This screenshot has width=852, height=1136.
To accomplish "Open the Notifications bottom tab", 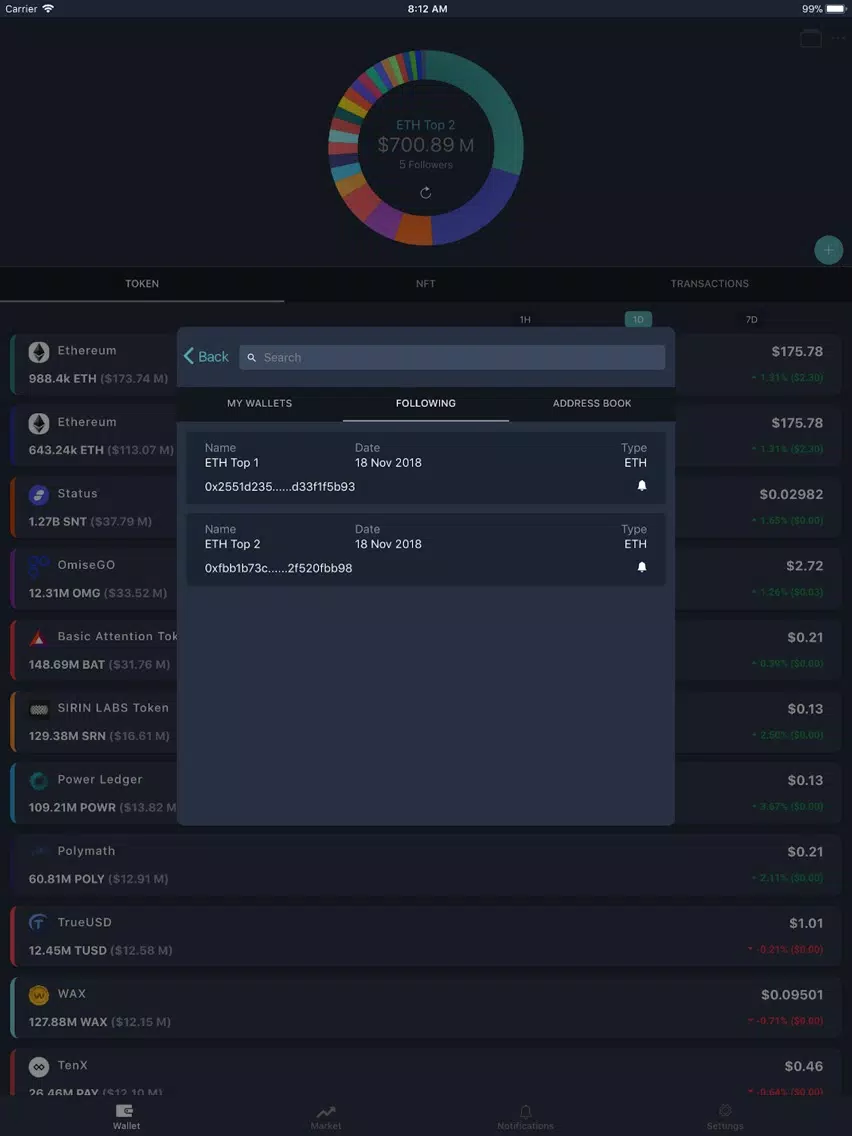I will (x=525, y=1116).
